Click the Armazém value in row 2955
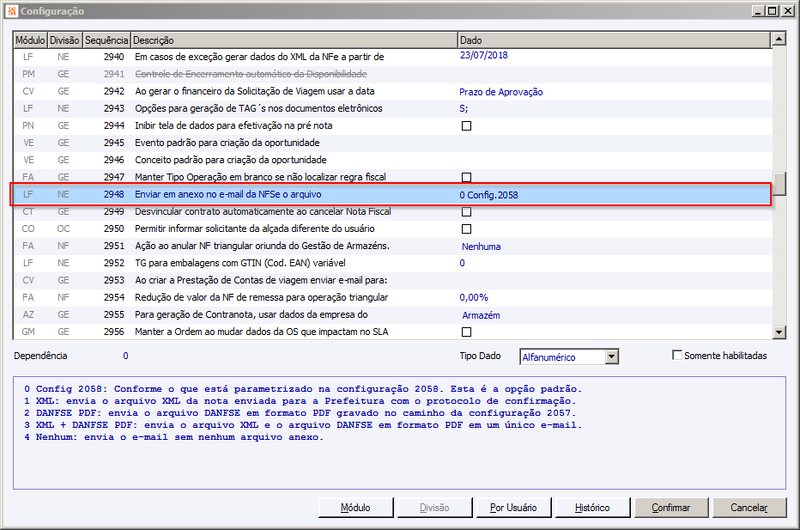The width and height of the screenshot is (800, 530). (481, 316)
